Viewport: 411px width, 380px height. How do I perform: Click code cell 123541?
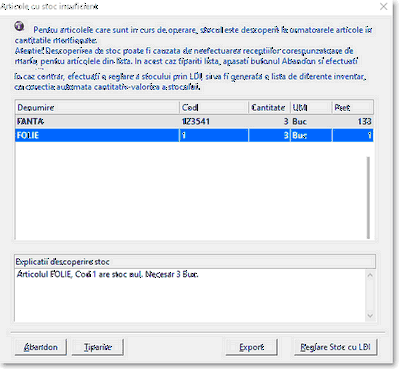point(214,121)
